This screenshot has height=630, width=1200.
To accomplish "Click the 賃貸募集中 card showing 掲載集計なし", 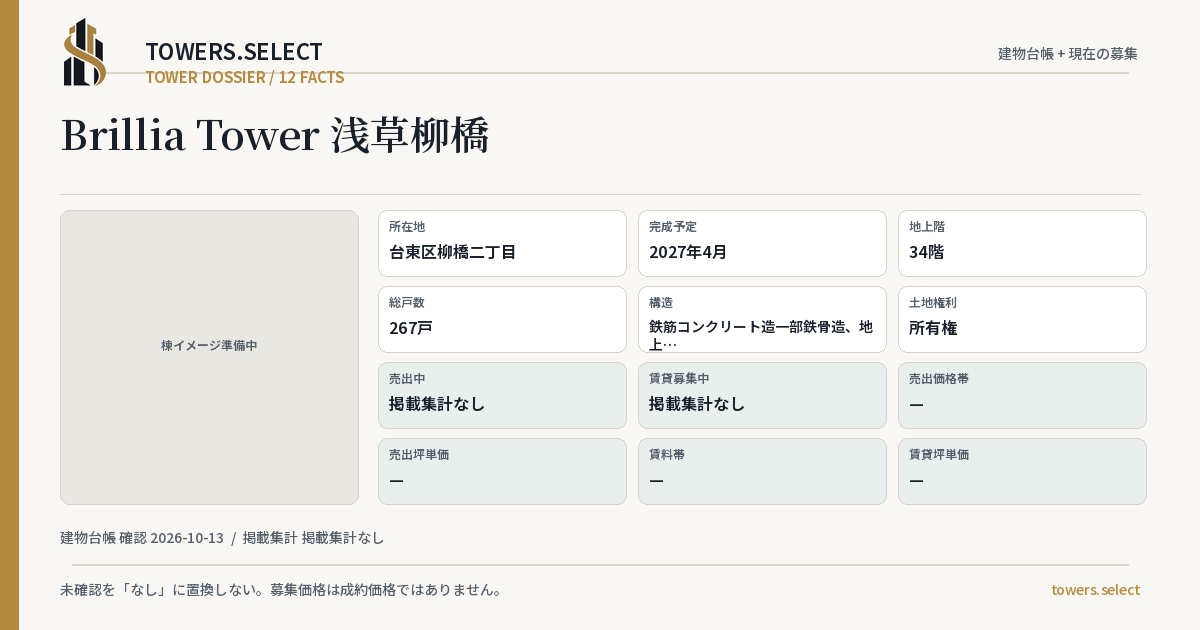I will (x=762, y=395).
